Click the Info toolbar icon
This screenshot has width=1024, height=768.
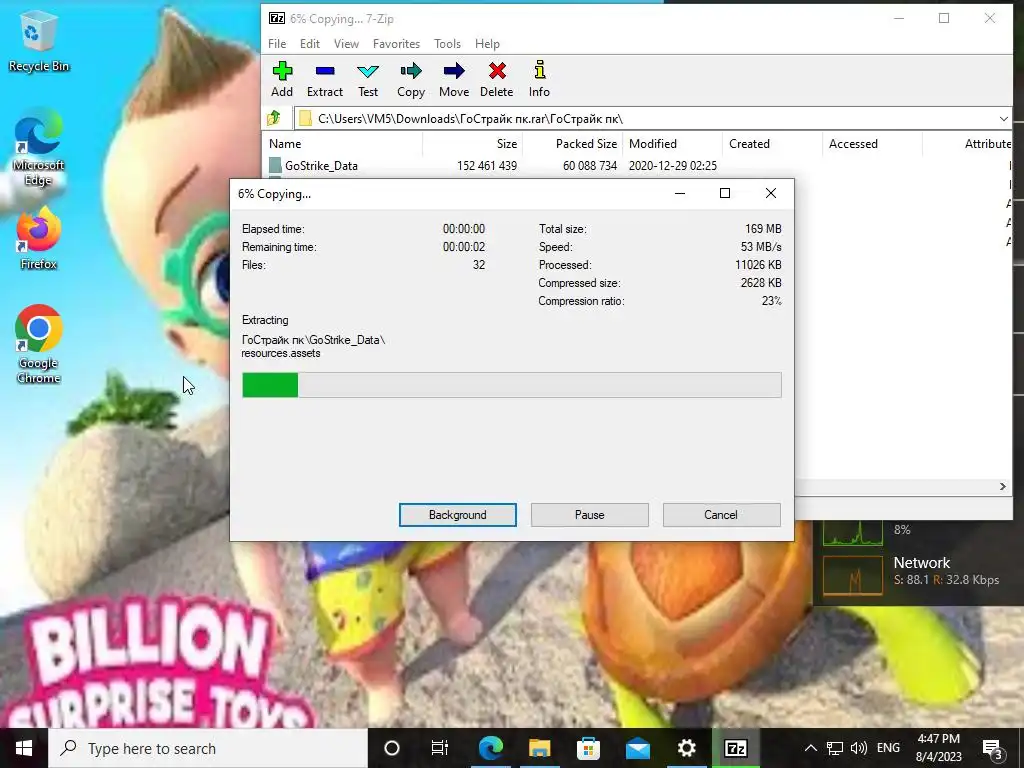pyautogui.click(x=539, y=80)
